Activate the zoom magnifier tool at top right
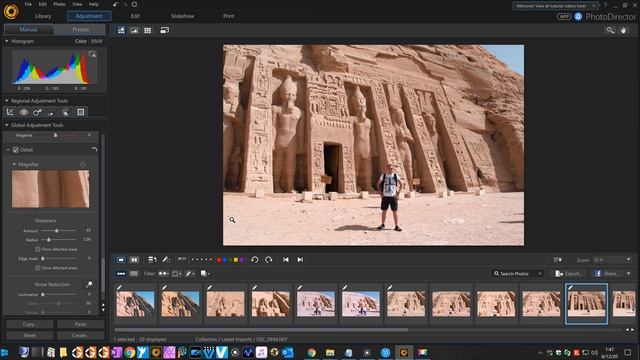The width and height of the screenshot is (640, 360). [610, 30]
